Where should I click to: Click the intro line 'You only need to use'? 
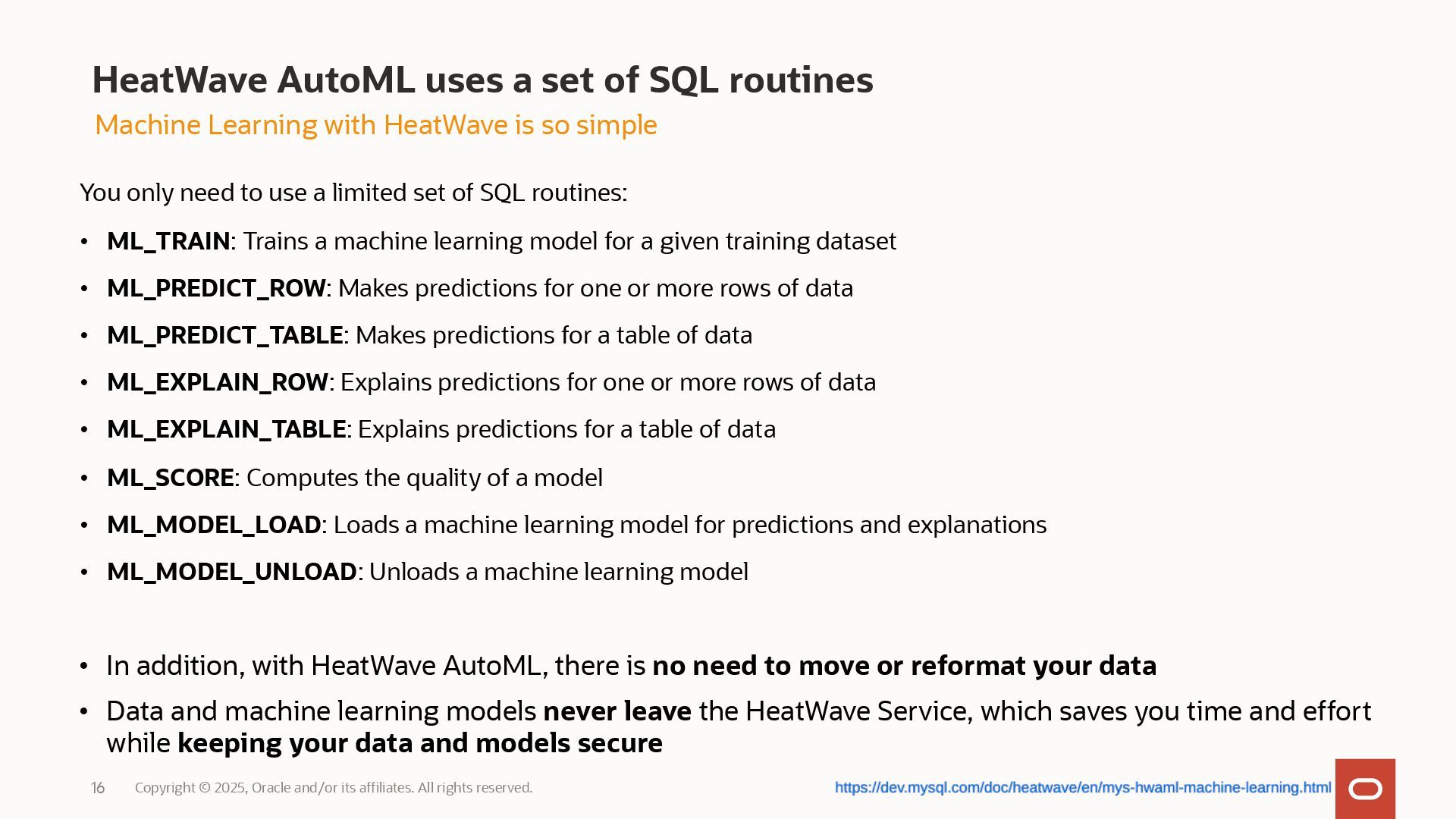pyautogui.click(x=353, y=193)
